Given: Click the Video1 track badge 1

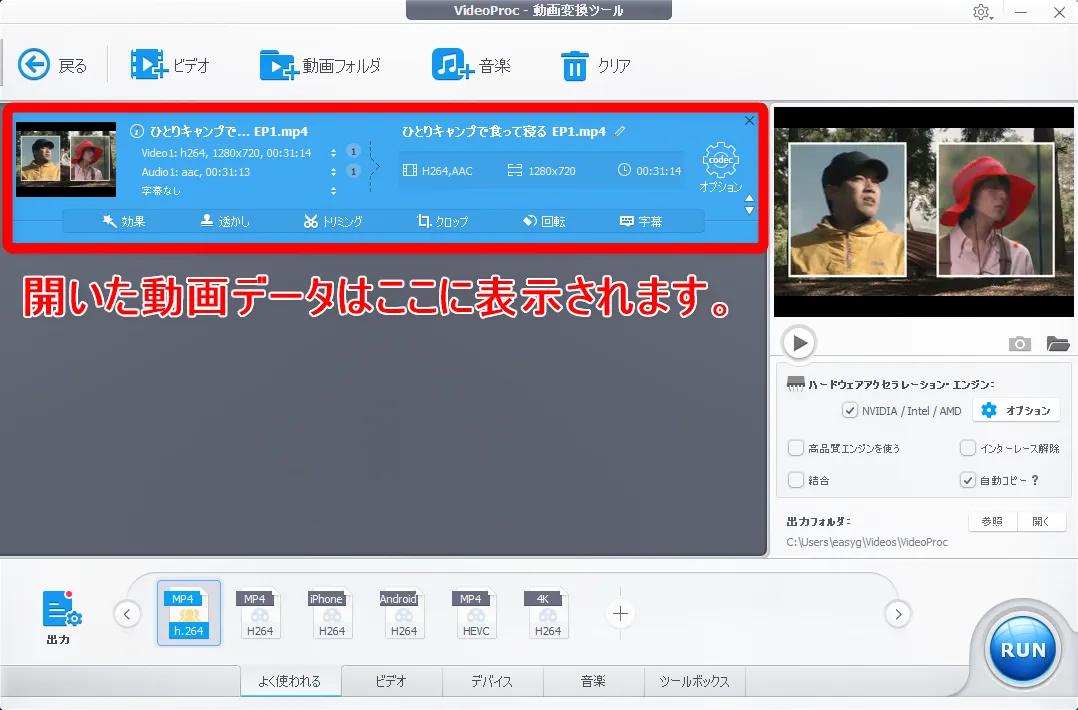Looking at the screenshot, I should tap(353, 152).
